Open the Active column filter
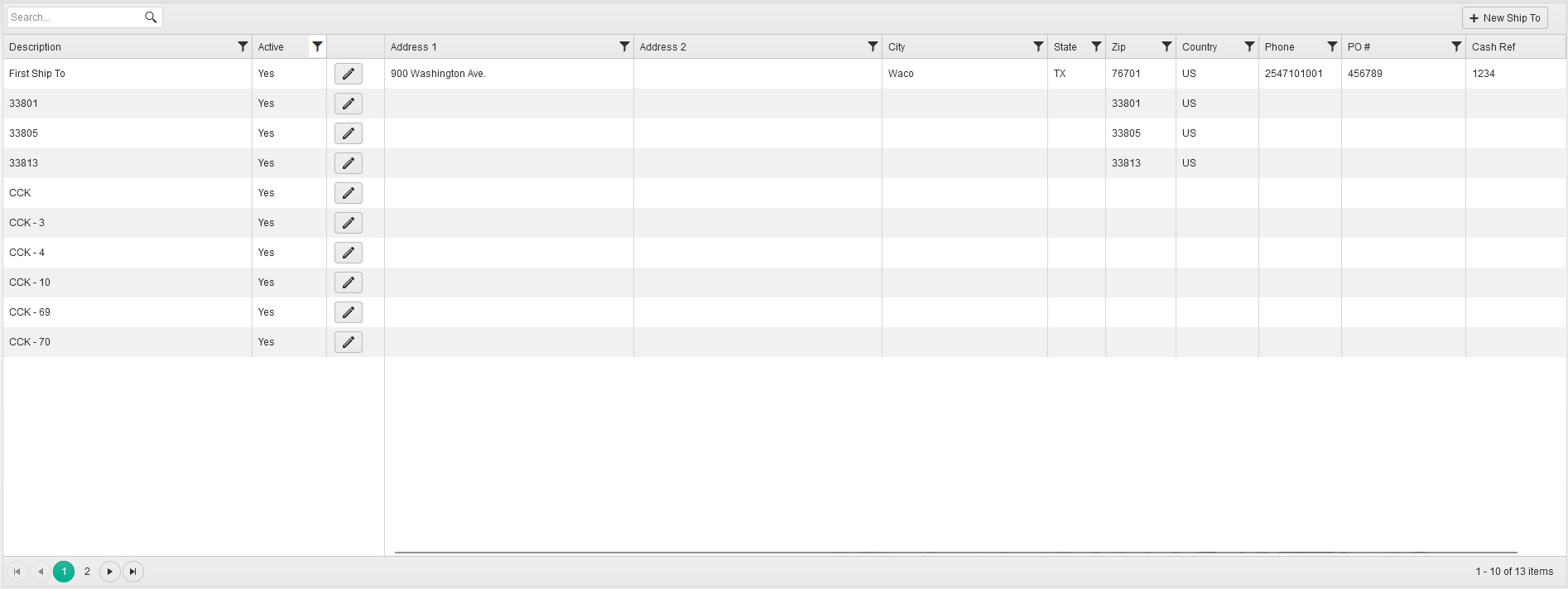Screen dimensions: 1568x589 click(317, 47)
